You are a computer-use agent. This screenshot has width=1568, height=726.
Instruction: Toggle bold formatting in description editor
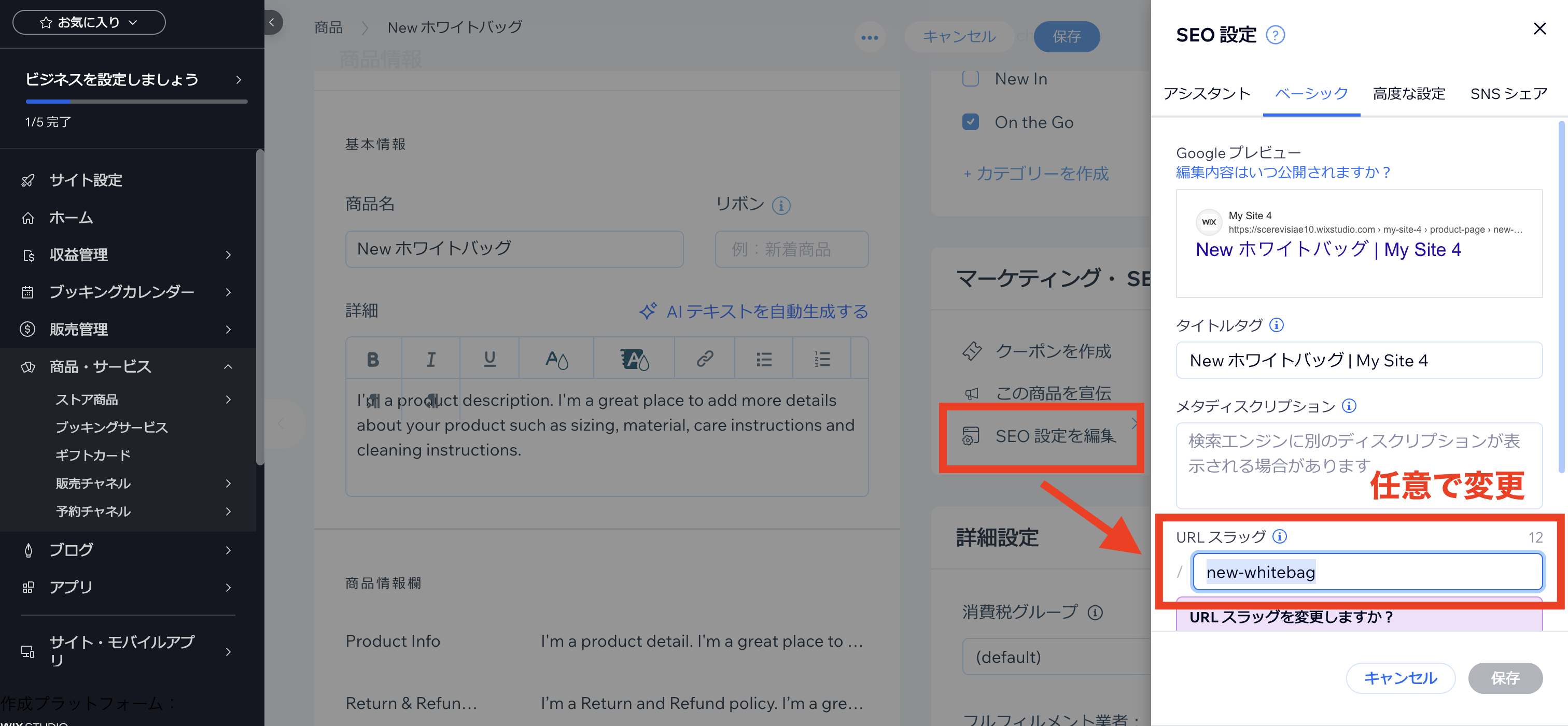pos(373,359)
